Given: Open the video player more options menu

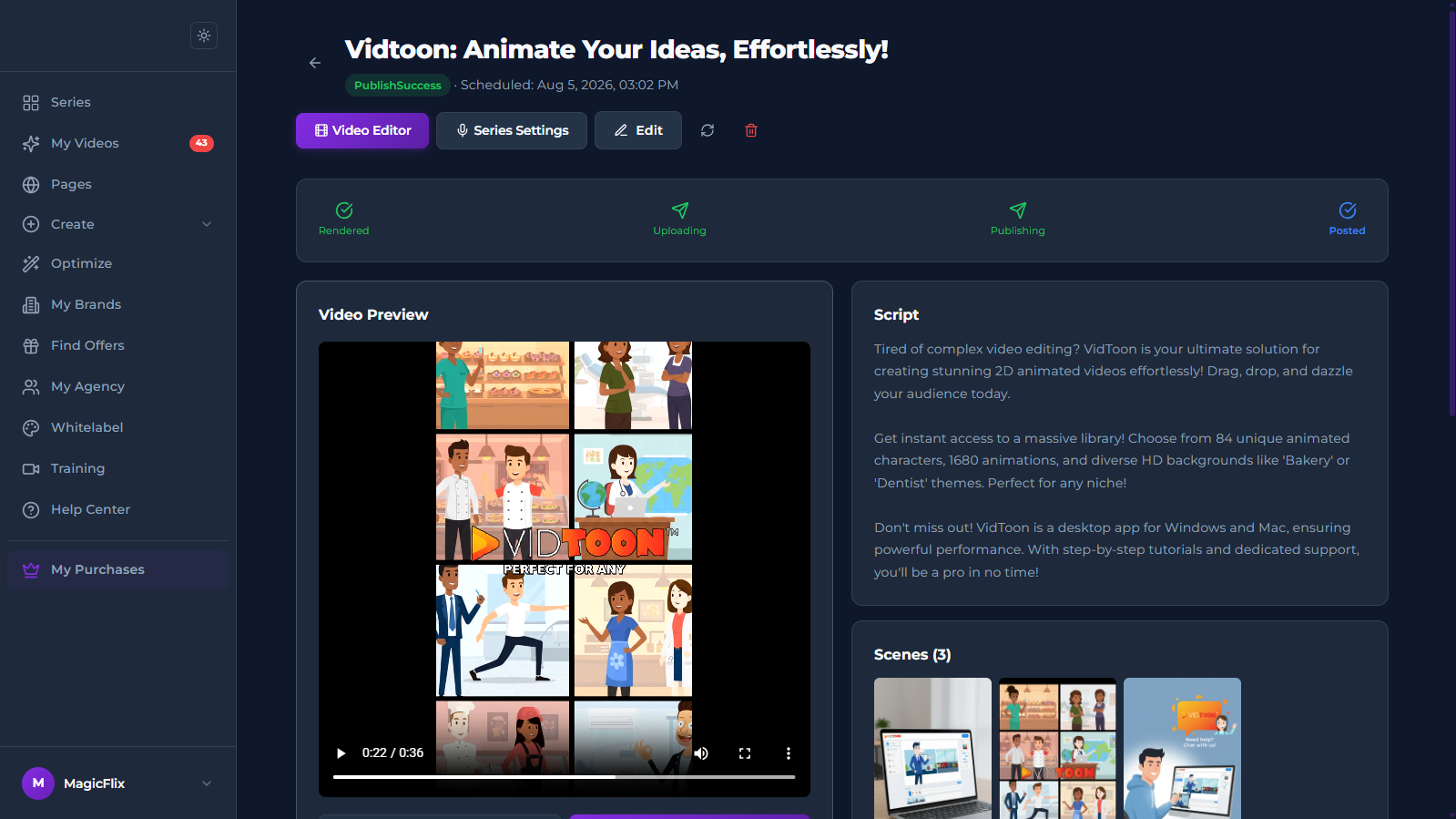Looking at the screenshot, I should (789, 753).
